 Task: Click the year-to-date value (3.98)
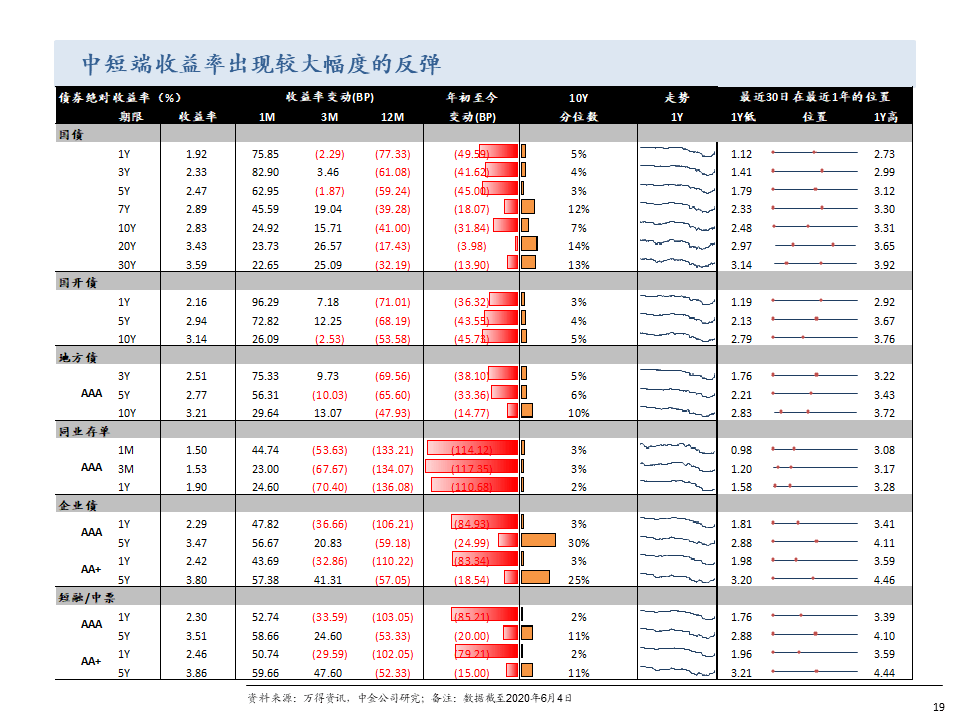tap(471, 246)
